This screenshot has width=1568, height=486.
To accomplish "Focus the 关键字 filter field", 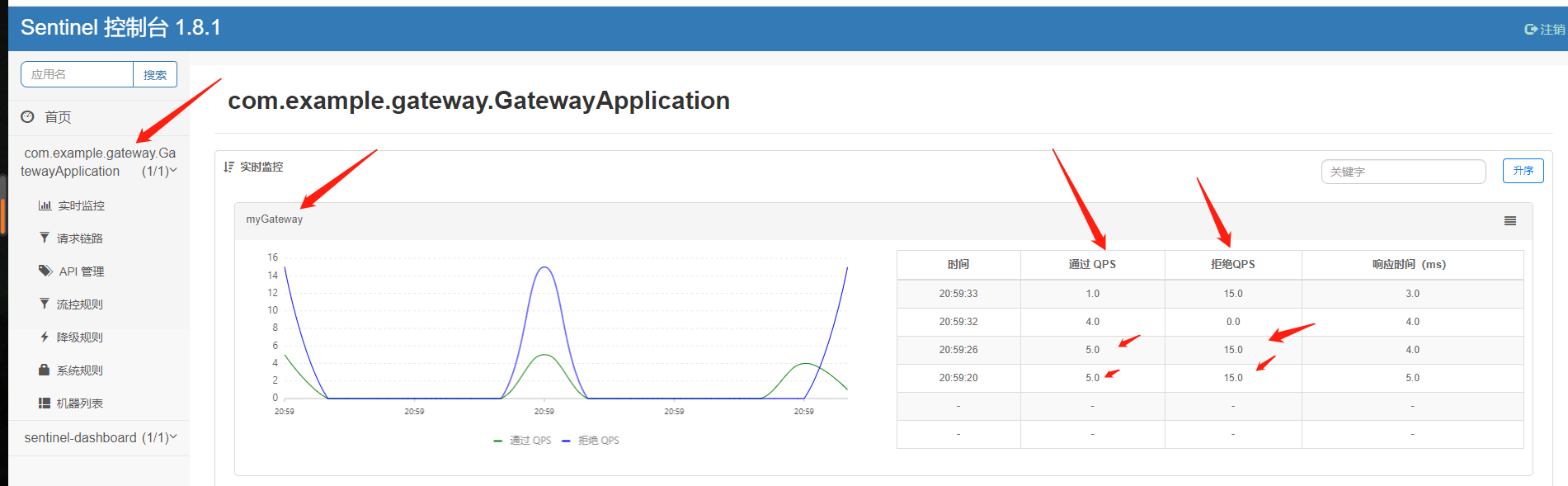I will (1403, 172).
